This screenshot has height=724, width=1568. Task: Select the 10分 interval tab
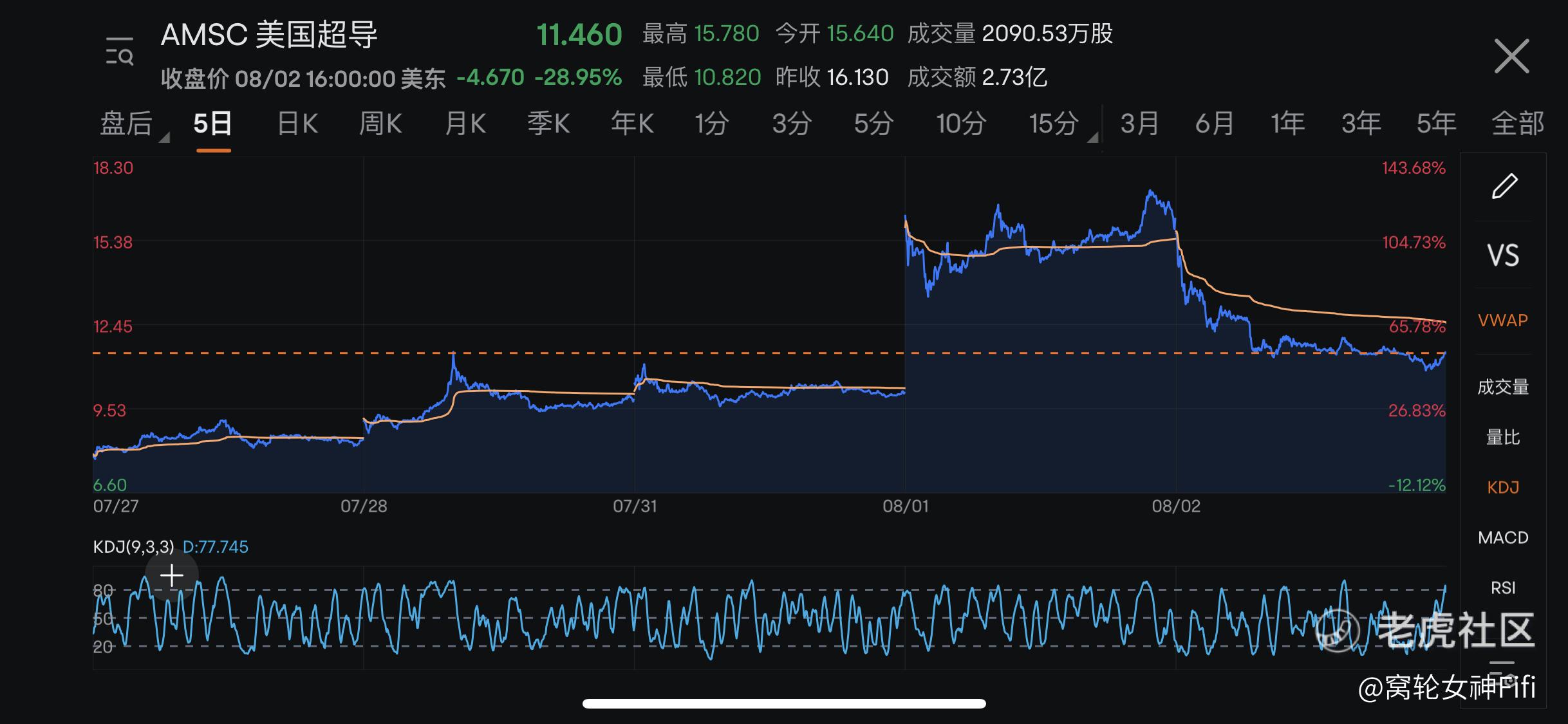tap(961, 124)
